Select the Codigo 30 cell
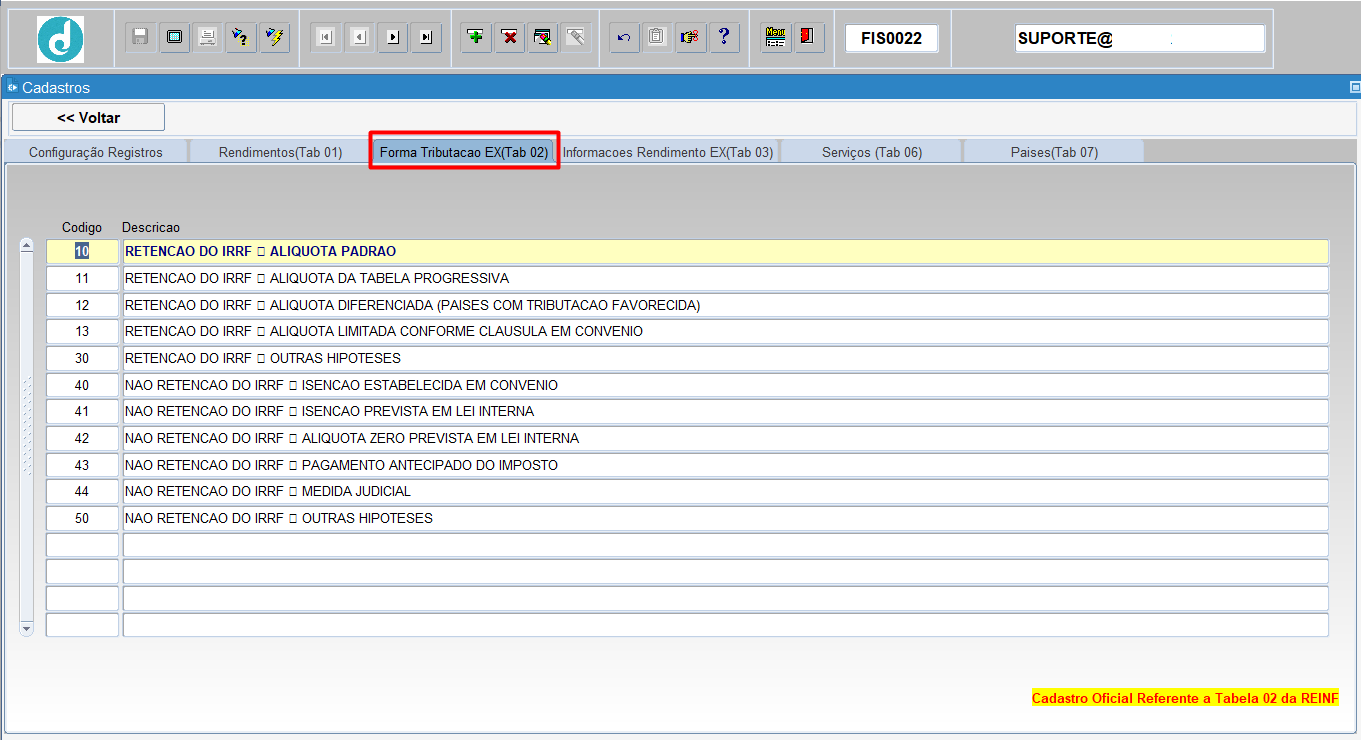Image resolution: width=1361 pixels, height=740 pixels. tap(82, 358)
